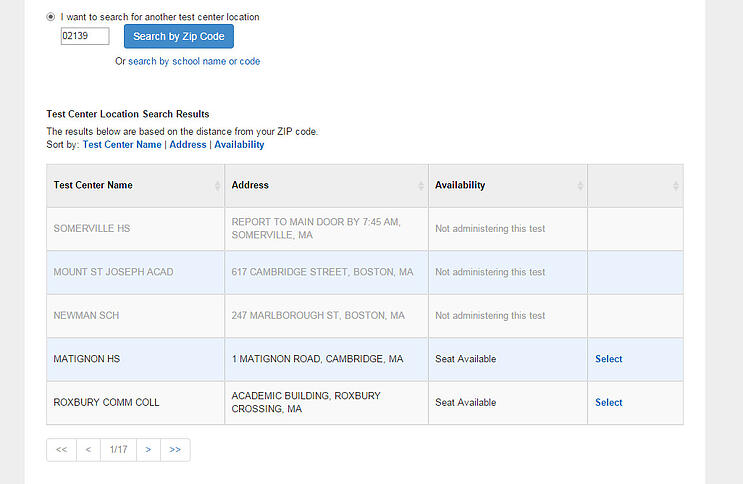Image resolution: width=743 pixels, height=484 pixels.
Task: Open the search by school name or code link
Action: [194, 61]
